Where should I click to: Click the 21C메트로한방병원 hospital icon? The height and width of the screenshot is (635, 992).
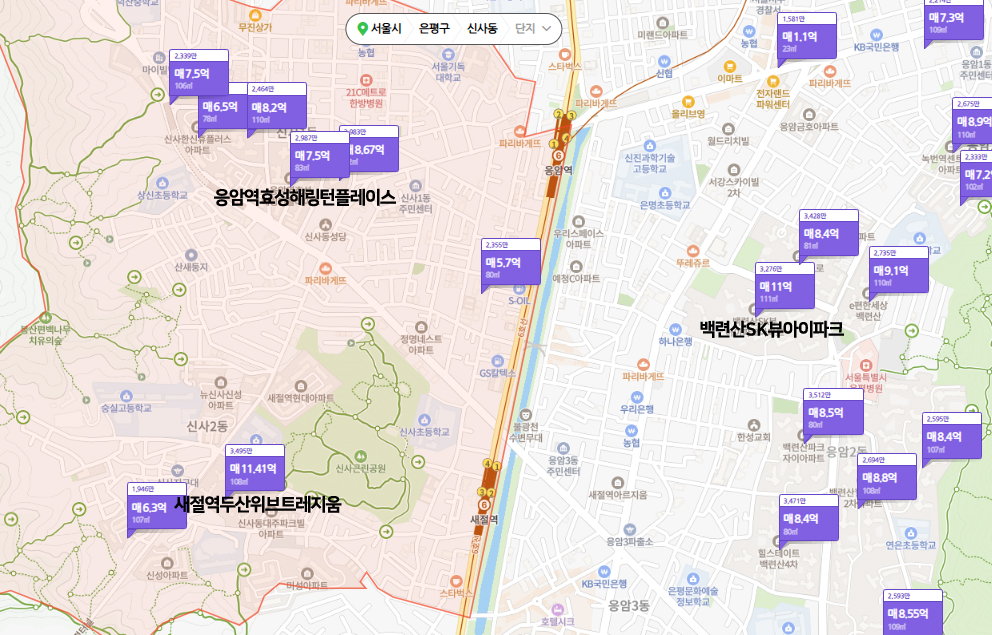coord(366,80)
